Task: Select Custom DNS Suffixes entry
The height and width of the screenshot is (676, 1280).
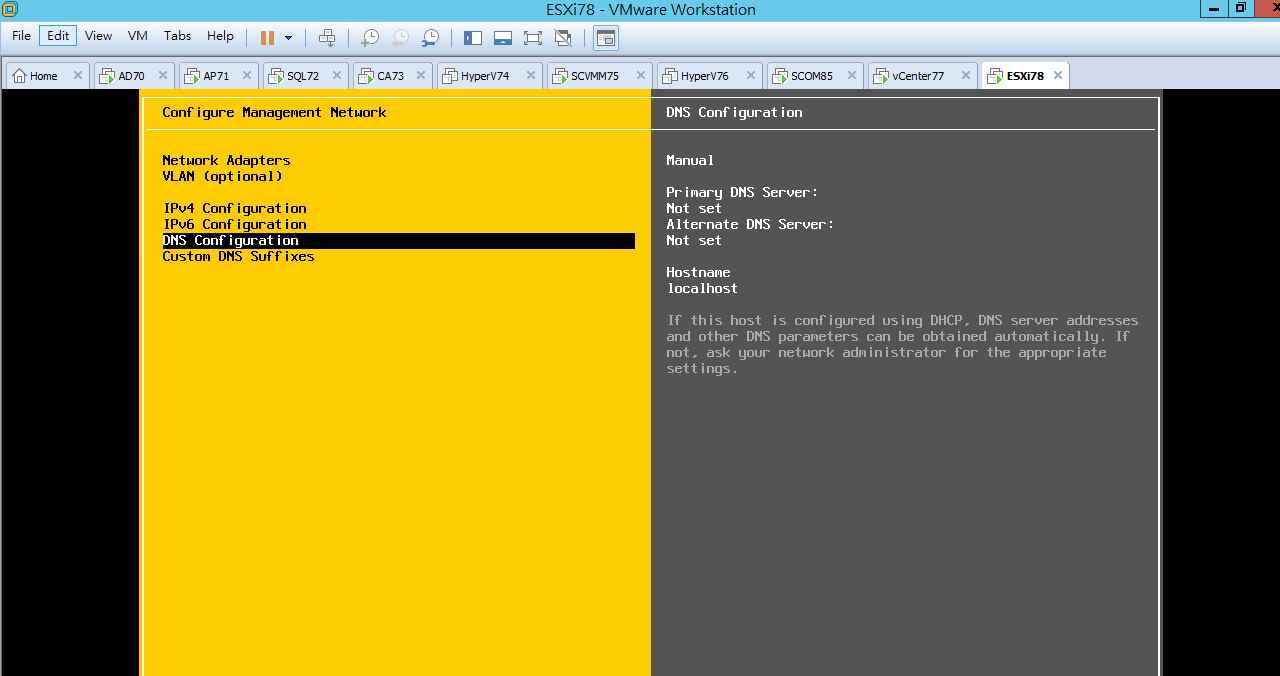Action: click(x=238, y=256)
